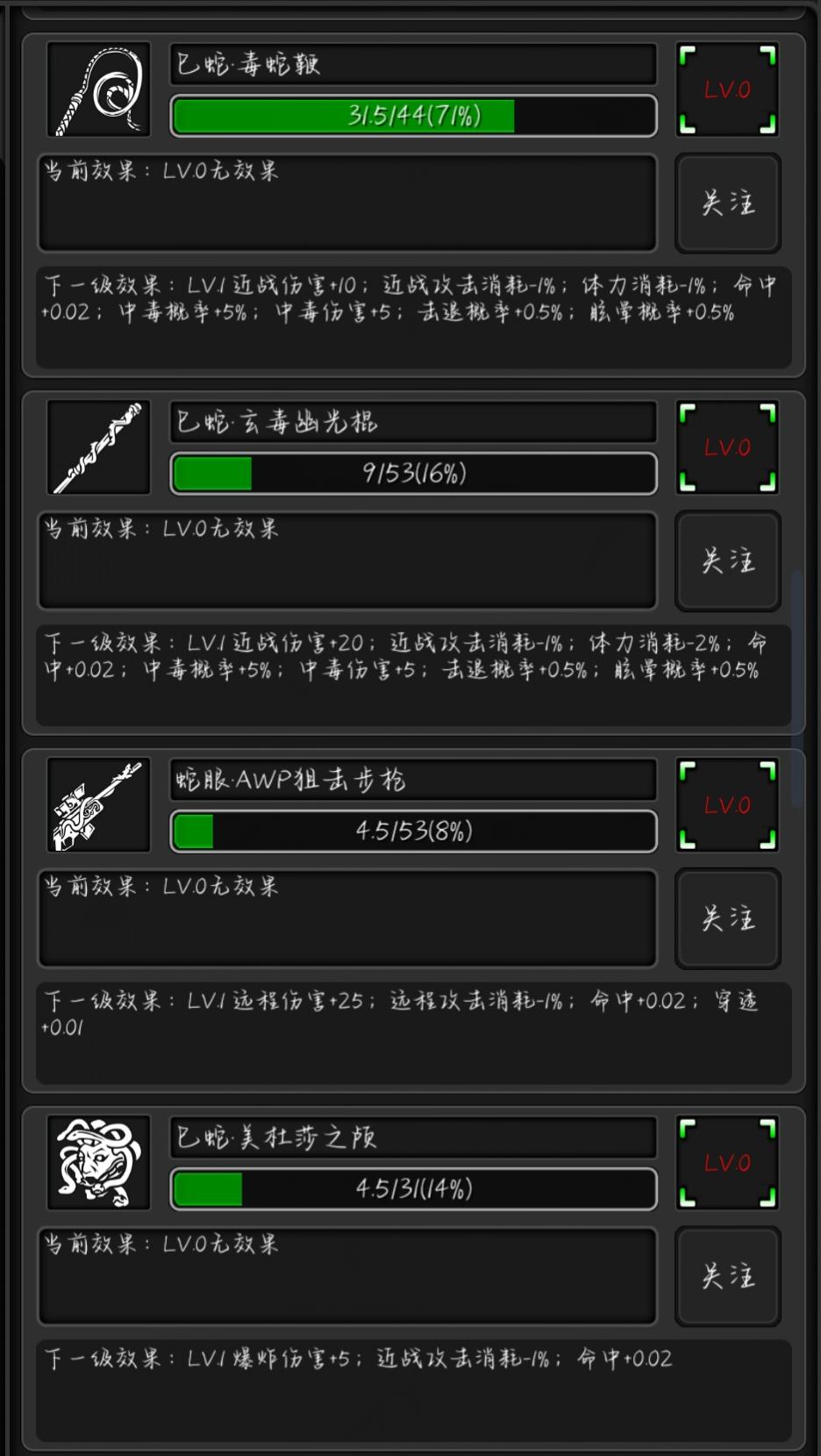The height and width of the screenshot is (1456, 821).
Task: Toggle 关注 on 巳蛇·美杜莎之颜
Action: 727,1277
